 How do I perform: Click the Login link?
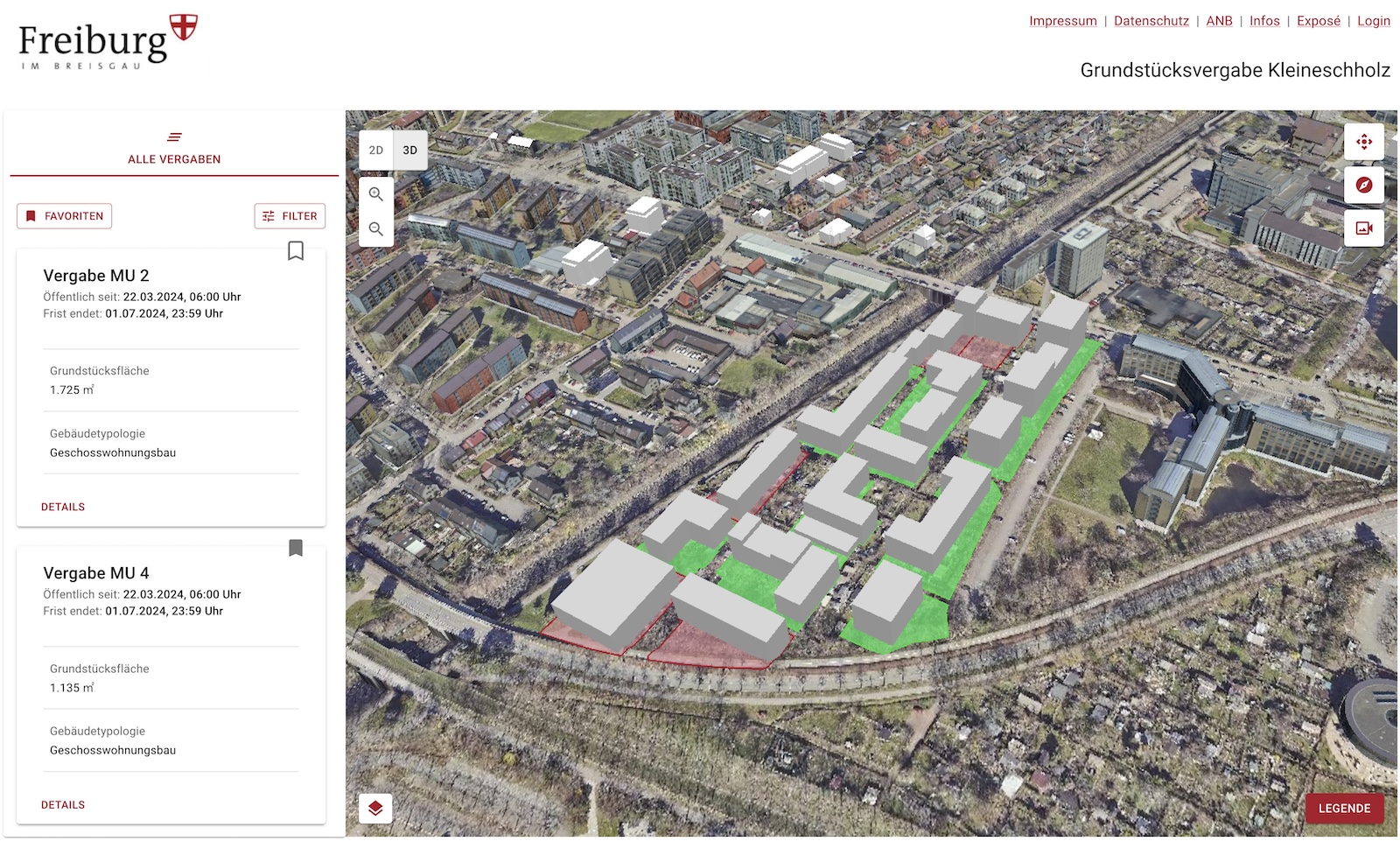1374,21
